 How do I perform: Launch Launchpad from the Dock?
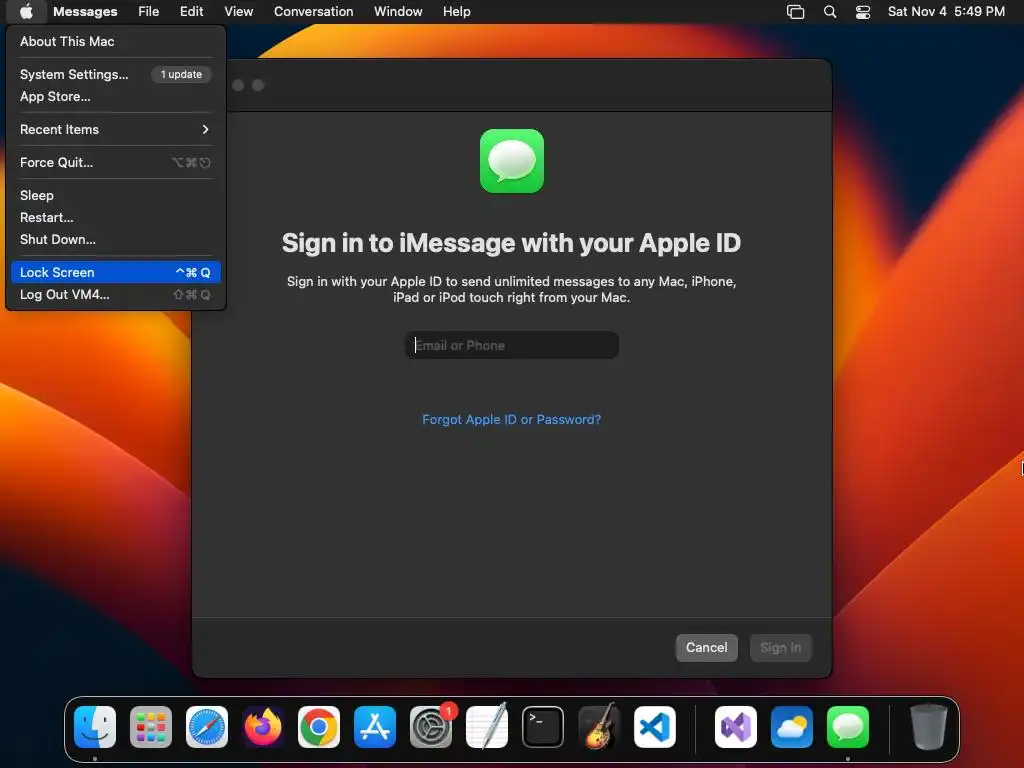151,726
